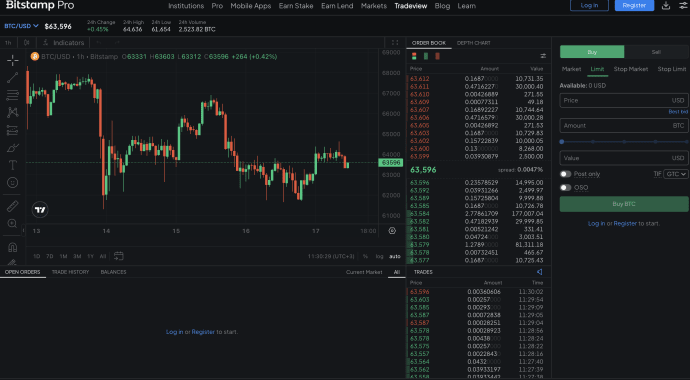Click in the Amount BTC field
Screen dimensions: 690x380
(624, 125)
